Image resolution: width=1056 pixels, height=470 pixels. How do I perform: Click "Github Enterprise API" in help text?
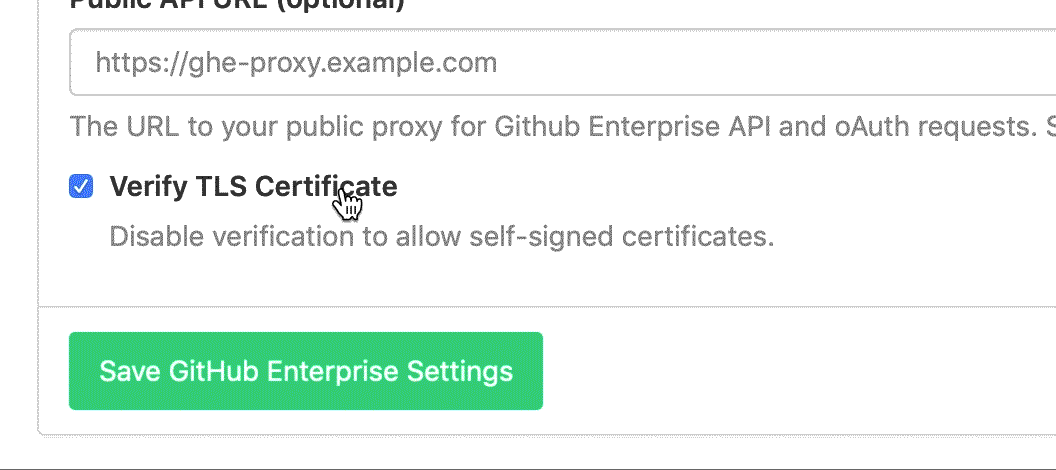pos(610,127)
